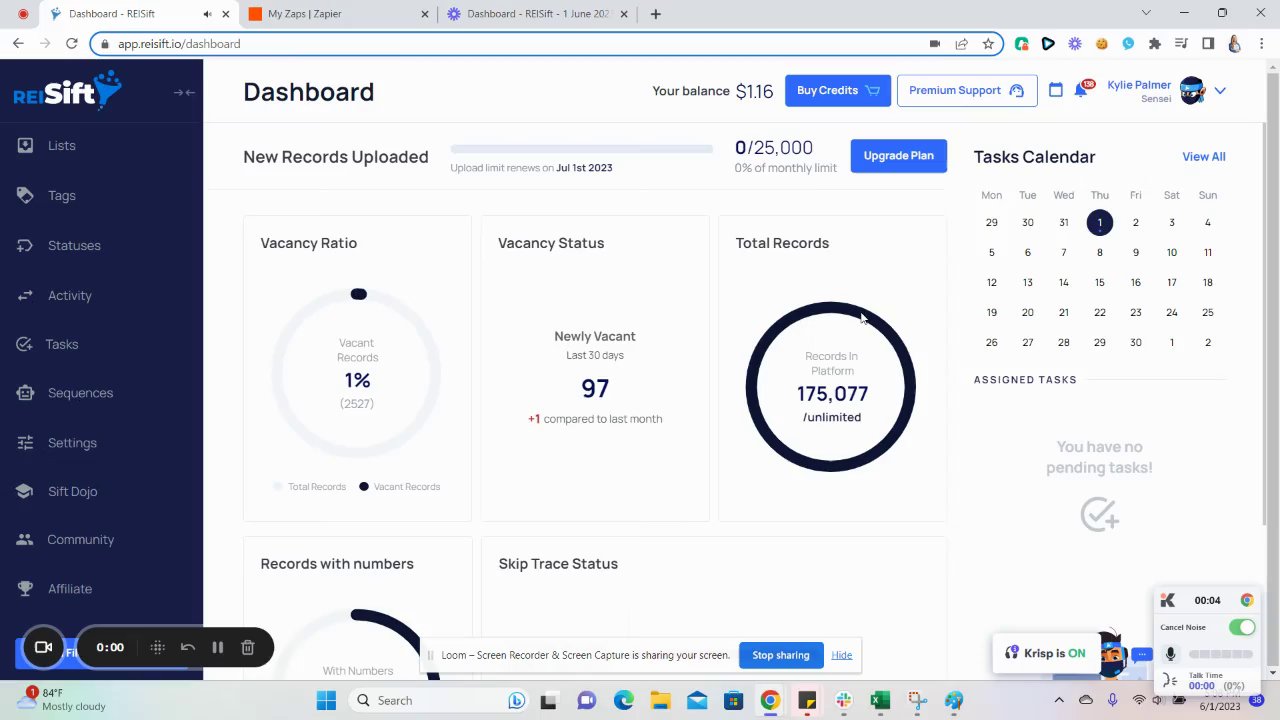Restart Loom recording with undo icon
The height and width of the screenshot is (720, 1280).
[x=187, y=647]
